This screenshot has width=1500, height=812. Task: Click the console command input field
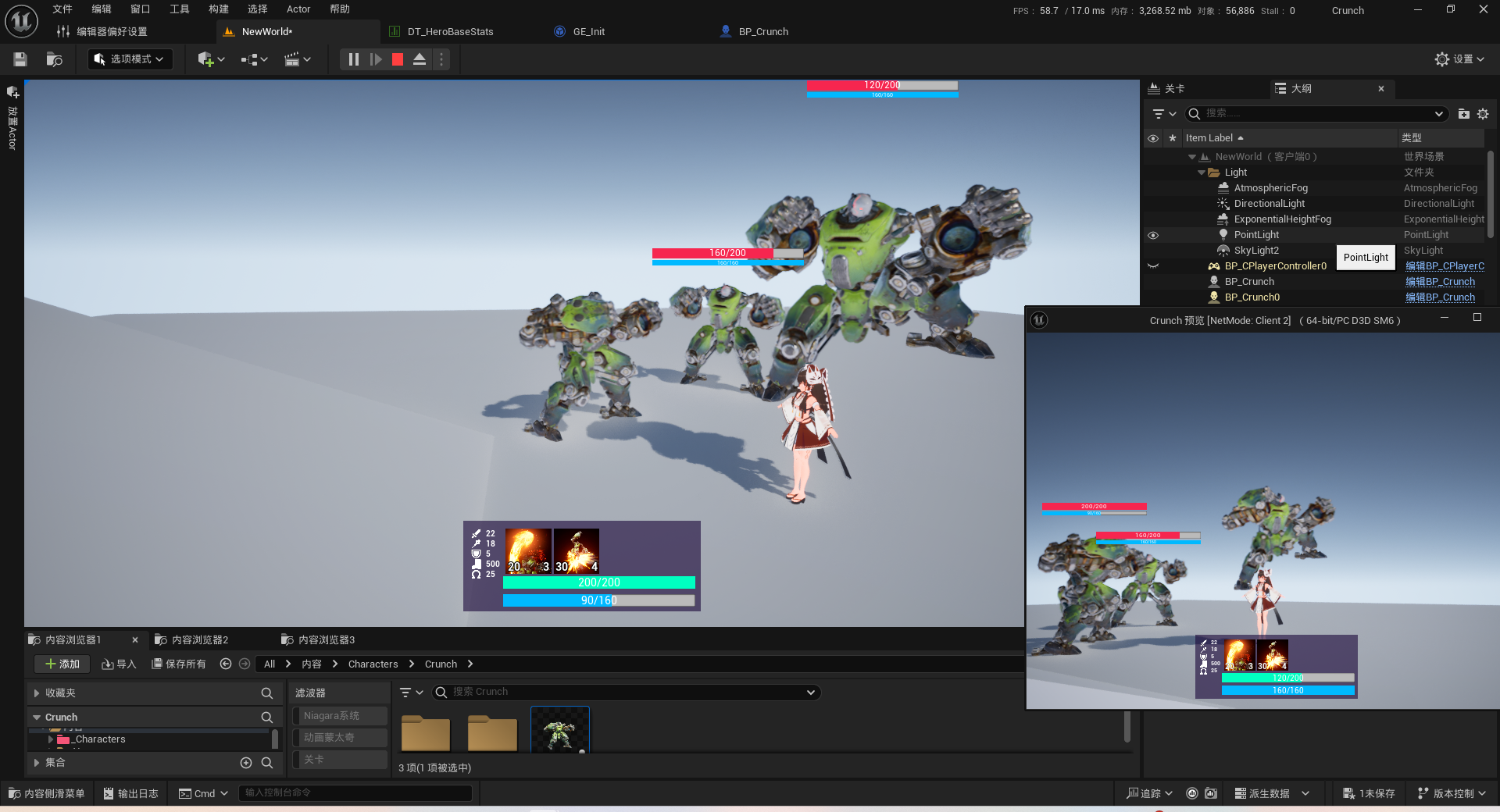point(355,793)
